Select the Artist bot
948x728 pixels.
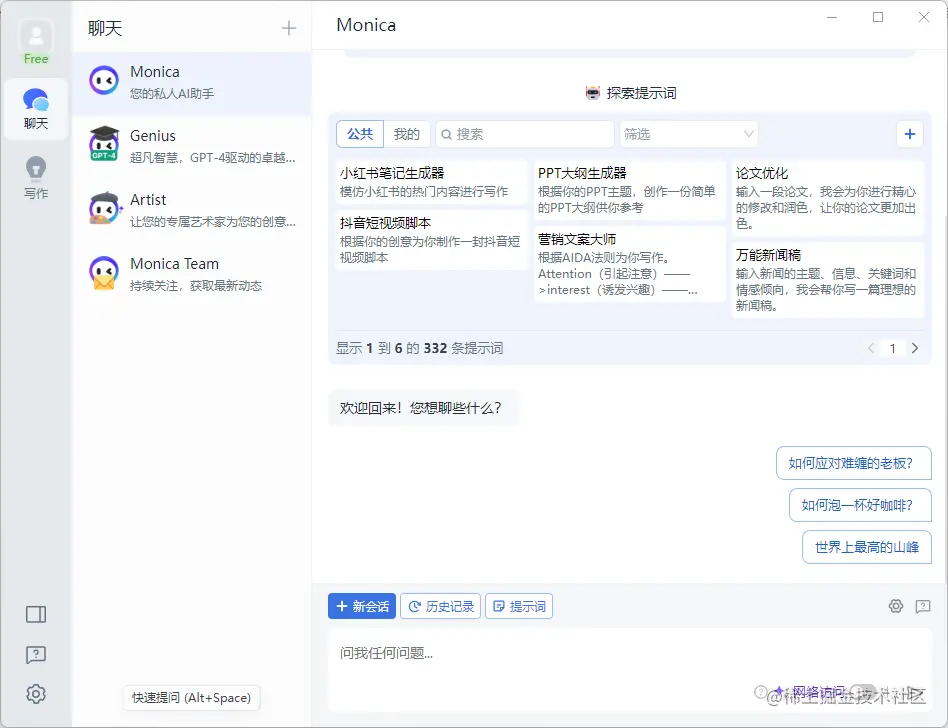[192, 210]
